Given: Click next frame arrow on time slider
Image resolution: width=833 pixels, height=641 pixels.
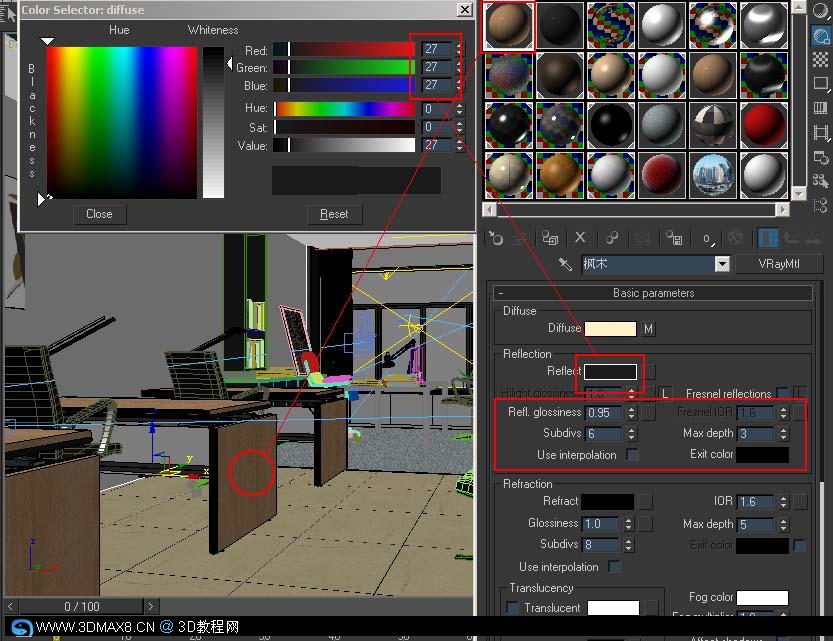Looking at the screenshot, I should point(151,606).
